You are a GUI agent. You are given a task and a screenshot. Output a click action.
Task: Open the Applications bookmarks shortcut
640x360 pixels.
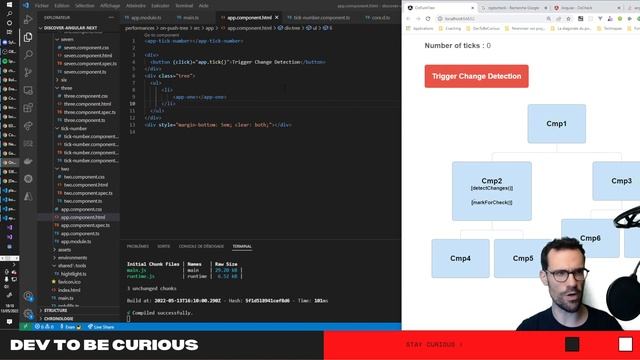420,29
